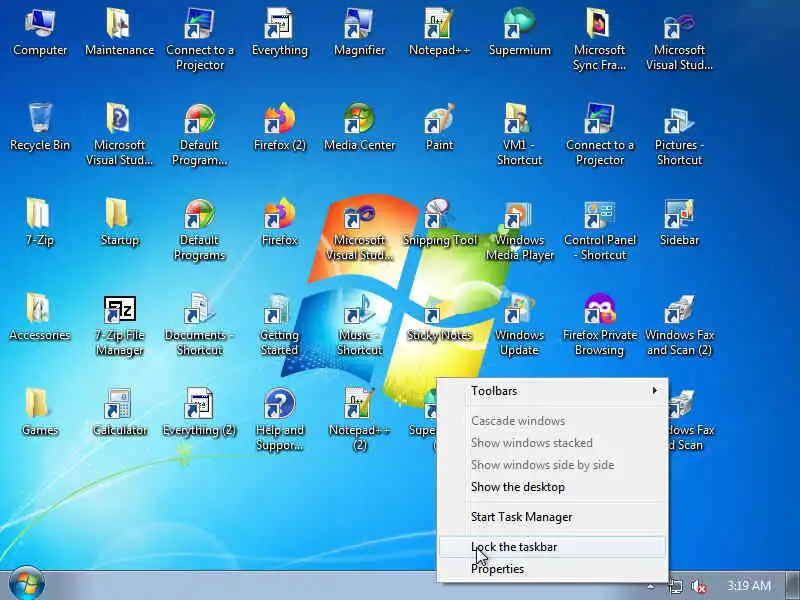Open Start Task Manager from context menu
This screenshot has width=800, height=600.
553,517
